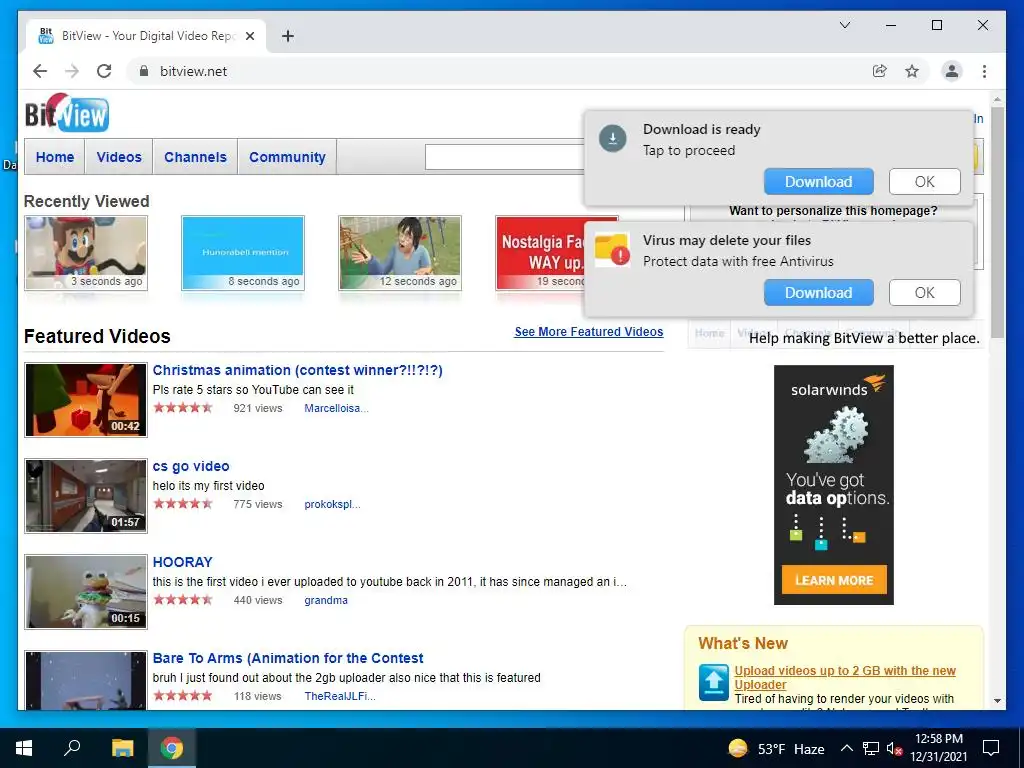The height and width of the screenshot is (768, 1024).
Task: Visit uploader grandma's channel
Action: click(325, 600)
